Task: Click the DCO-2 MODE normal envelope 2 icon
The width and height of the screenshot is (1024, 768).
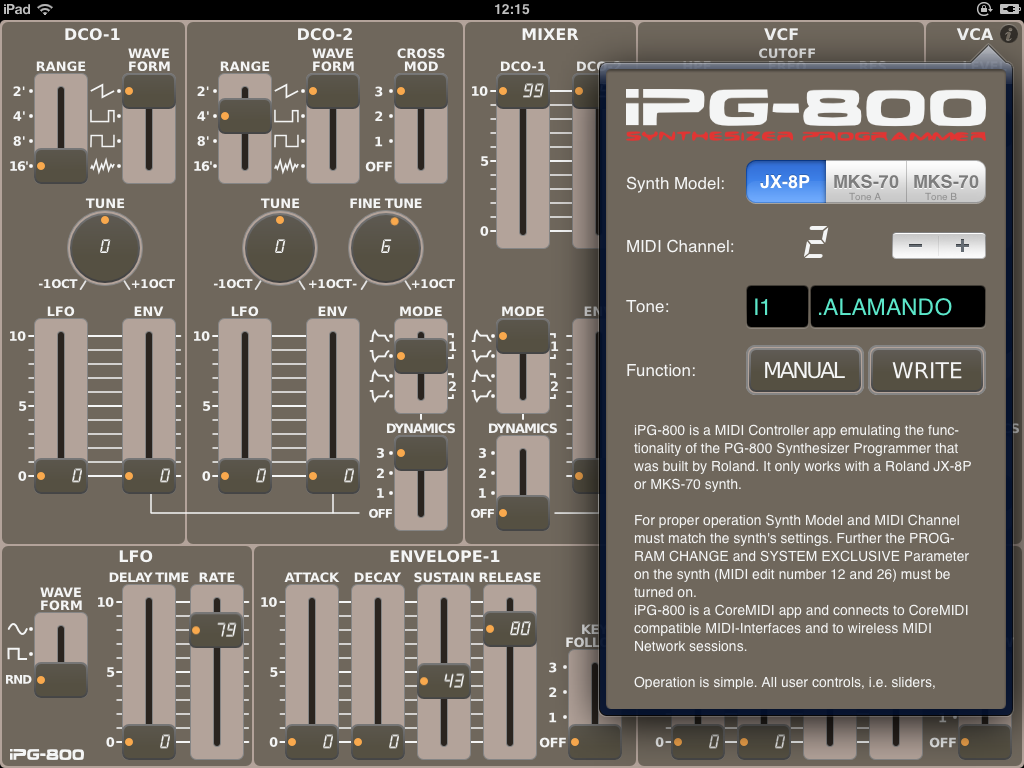Action: (x=380, y=376)
